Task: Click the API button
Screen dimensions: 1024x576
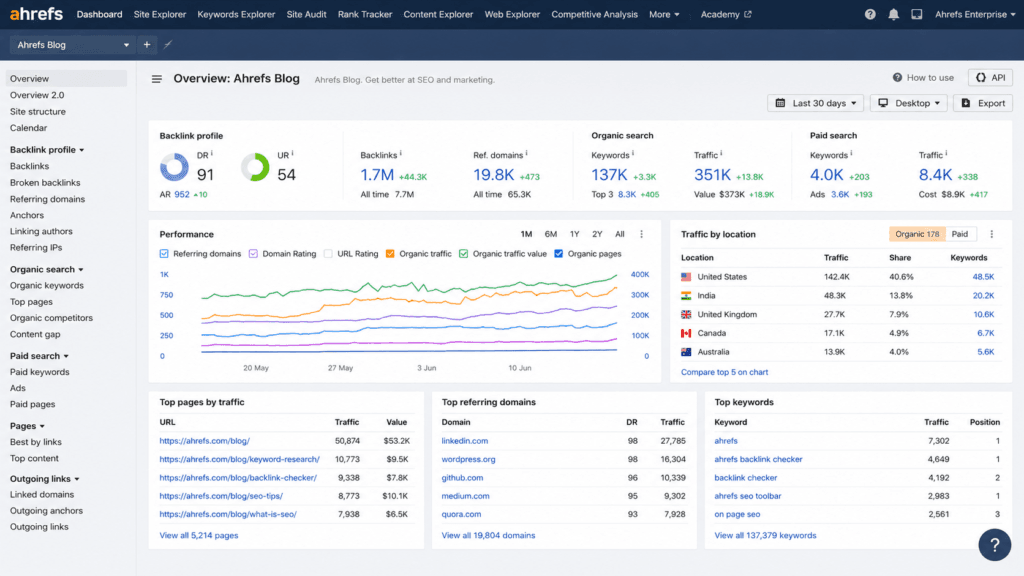Action: click(990, 78)
